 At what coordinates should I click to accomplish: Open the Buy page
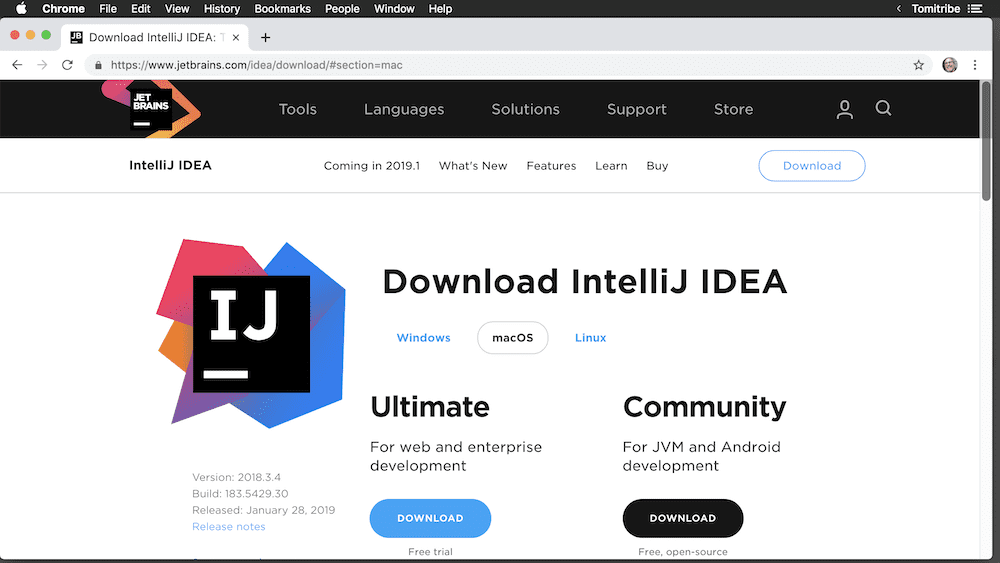pos(658,166)
